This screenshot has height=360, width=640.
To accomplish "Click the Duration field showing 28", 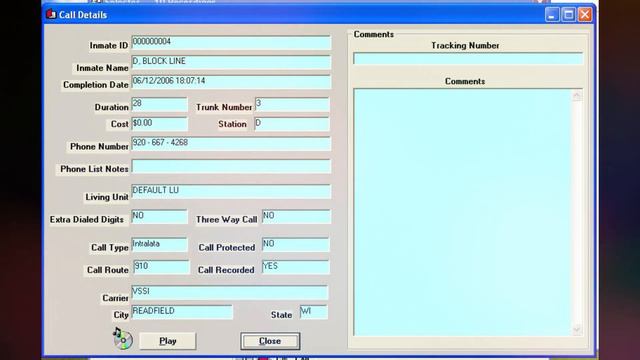I will (x=160, y=104).
